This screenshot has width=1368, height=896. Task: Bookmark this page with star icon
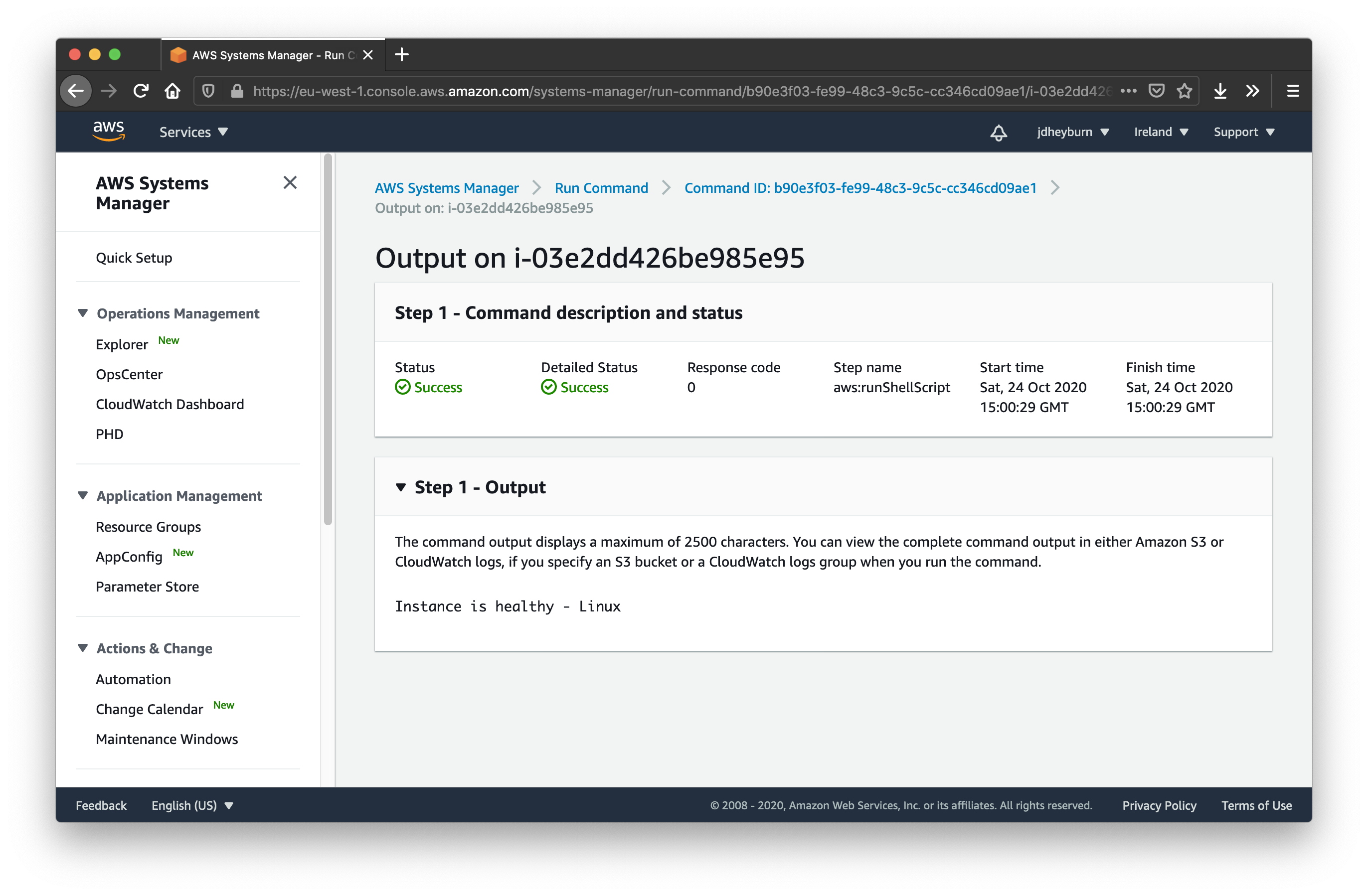pyautogui.click(x=1185, y=91)
